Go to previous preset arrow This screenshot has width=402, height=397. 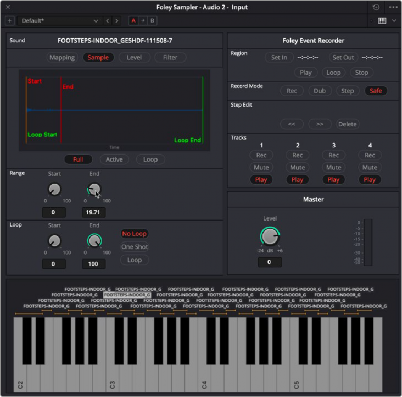pyautogui.click(x=108, y=21)
